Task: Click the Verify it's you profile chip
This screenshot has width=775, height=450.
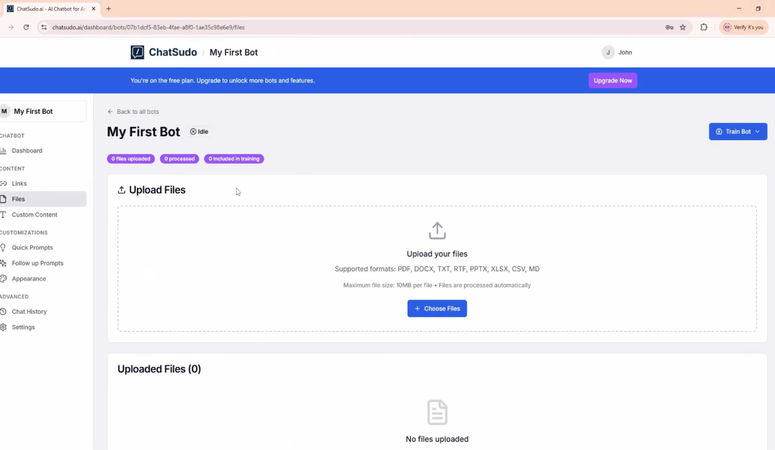Action: point(743,27)
